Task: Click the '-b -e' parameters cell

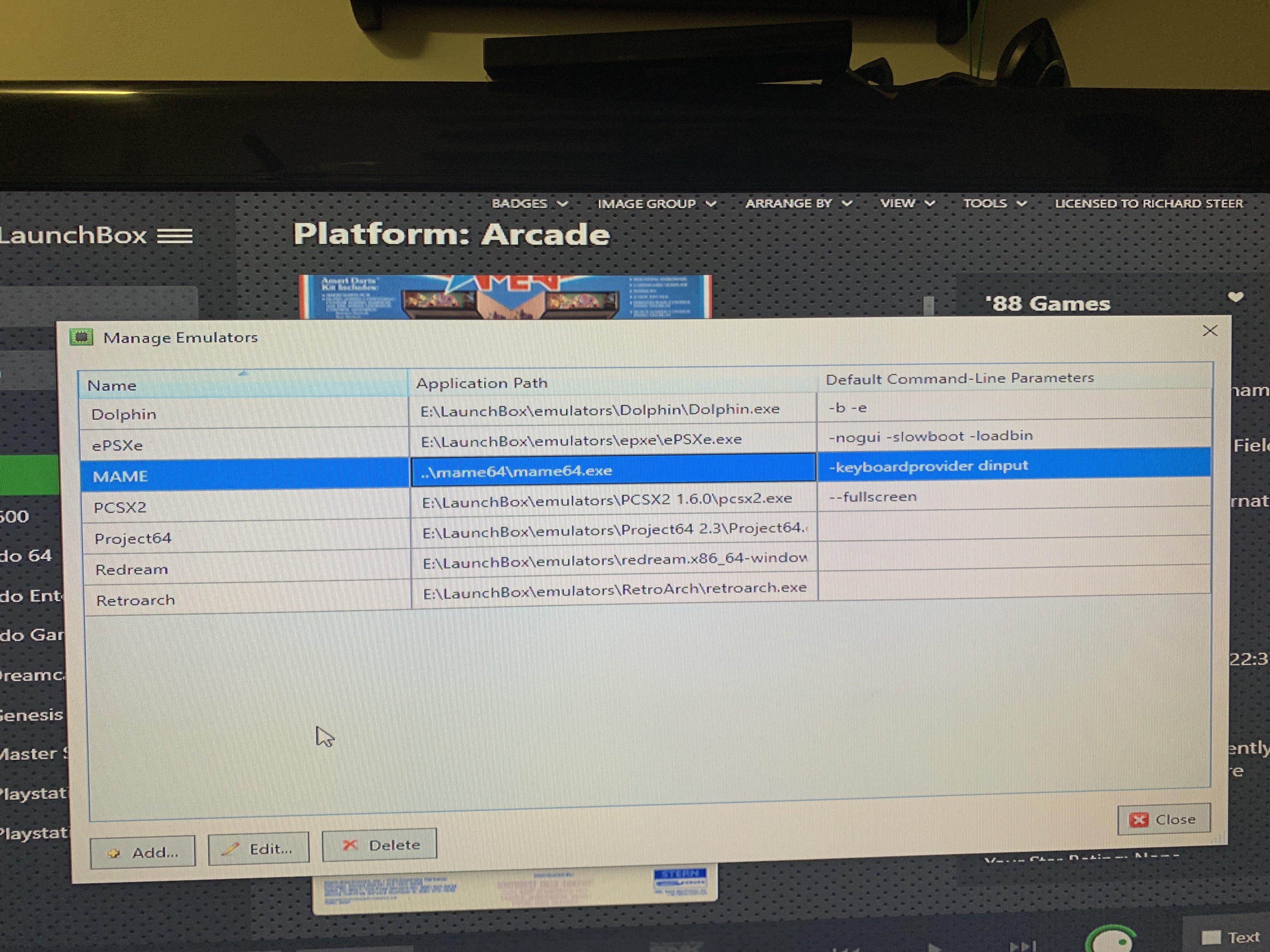Action: (1014, 407)
